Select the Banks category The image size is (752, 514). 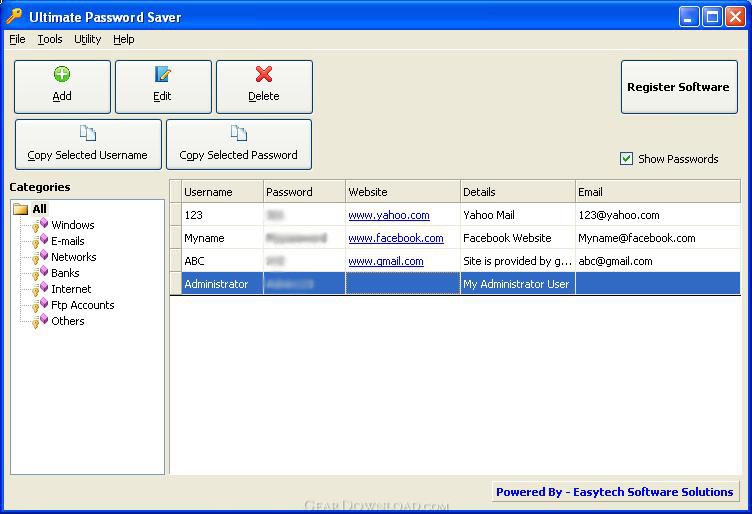[x=65, y=273]
